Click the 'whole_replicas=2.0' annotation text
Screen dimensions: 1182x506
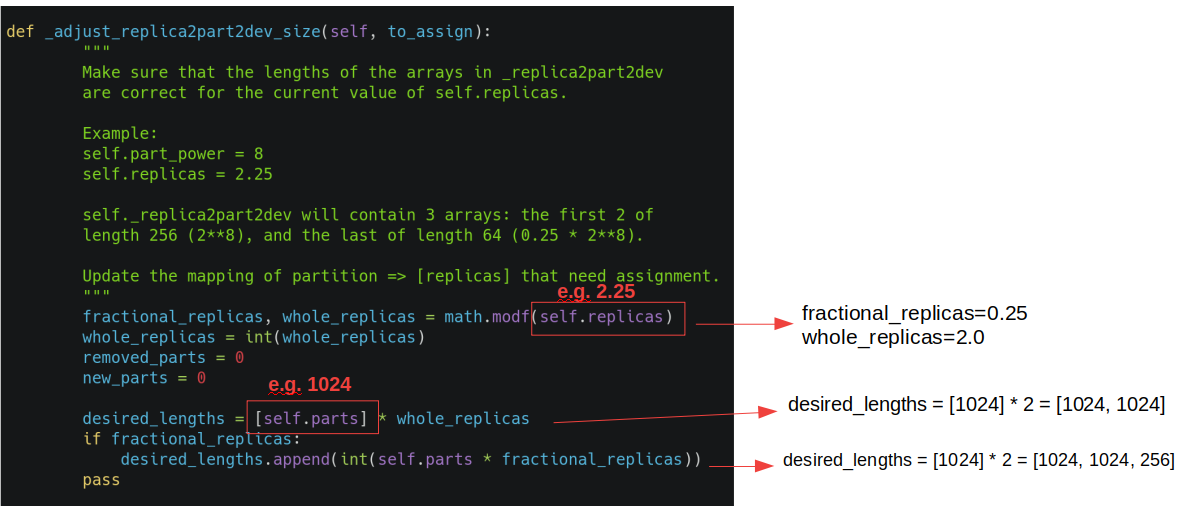[x=892, y=338]
